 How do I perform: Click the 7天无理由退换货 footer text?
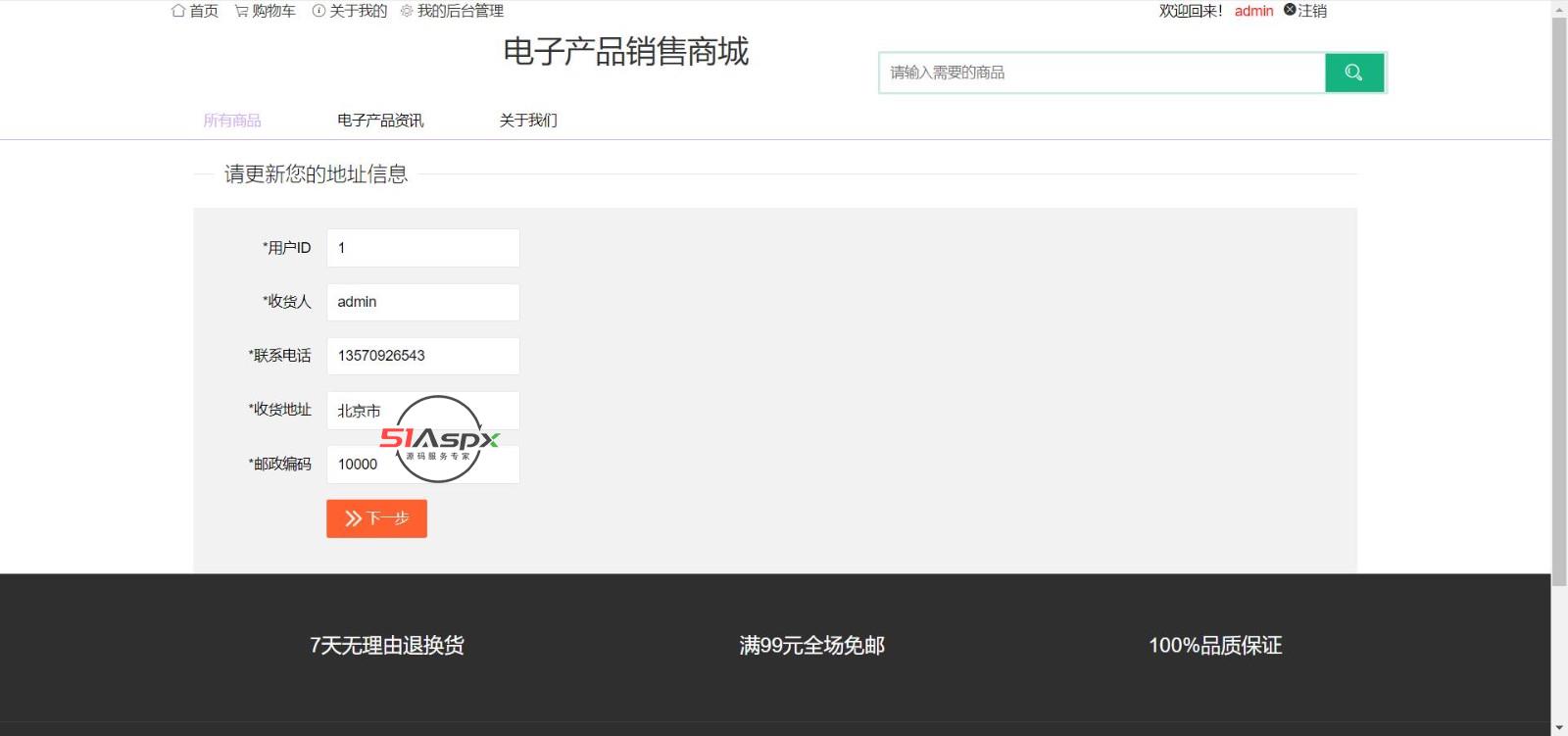click(x=387, y=645)
